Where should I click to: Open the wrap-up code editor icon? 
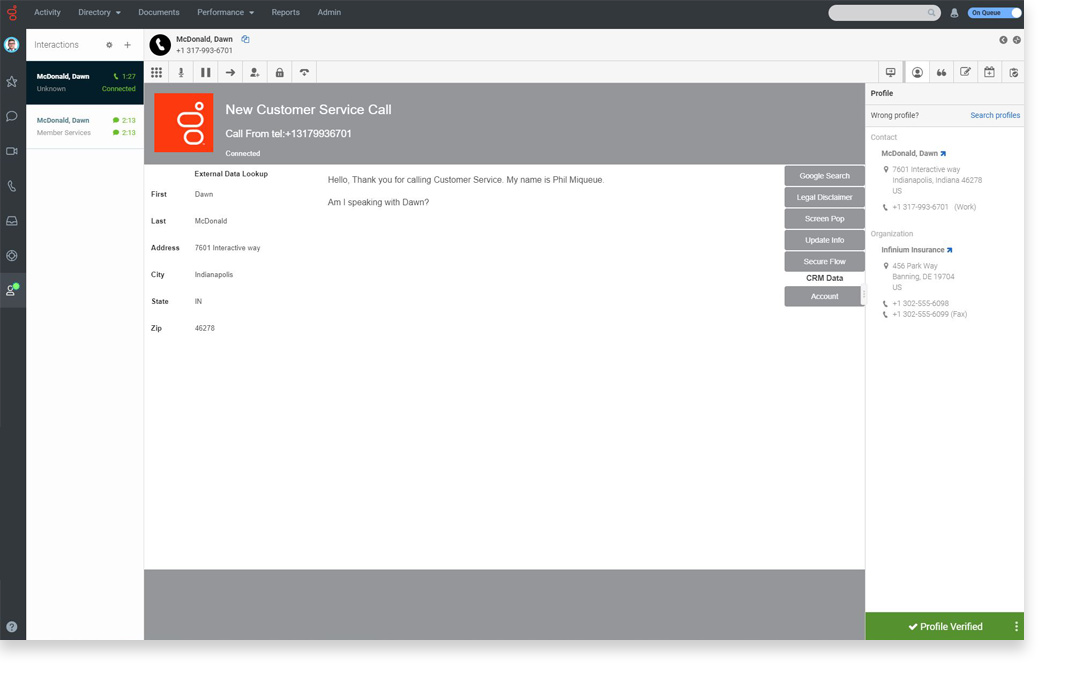(x=965, y=71)
